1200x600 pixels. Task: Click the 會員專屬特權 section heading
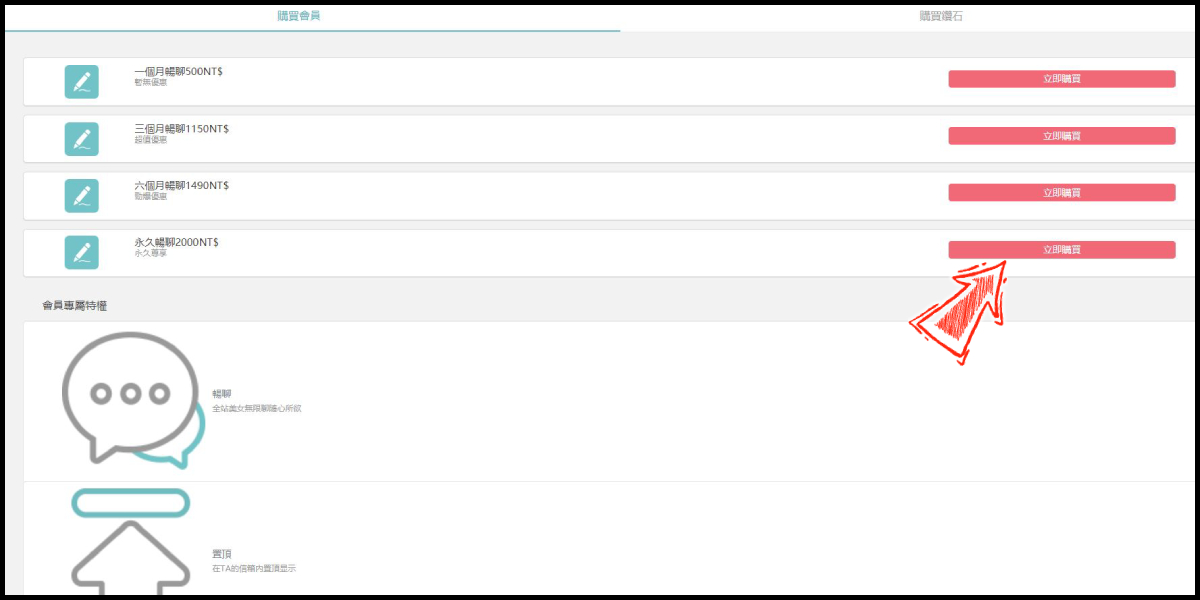coord(74,305)
